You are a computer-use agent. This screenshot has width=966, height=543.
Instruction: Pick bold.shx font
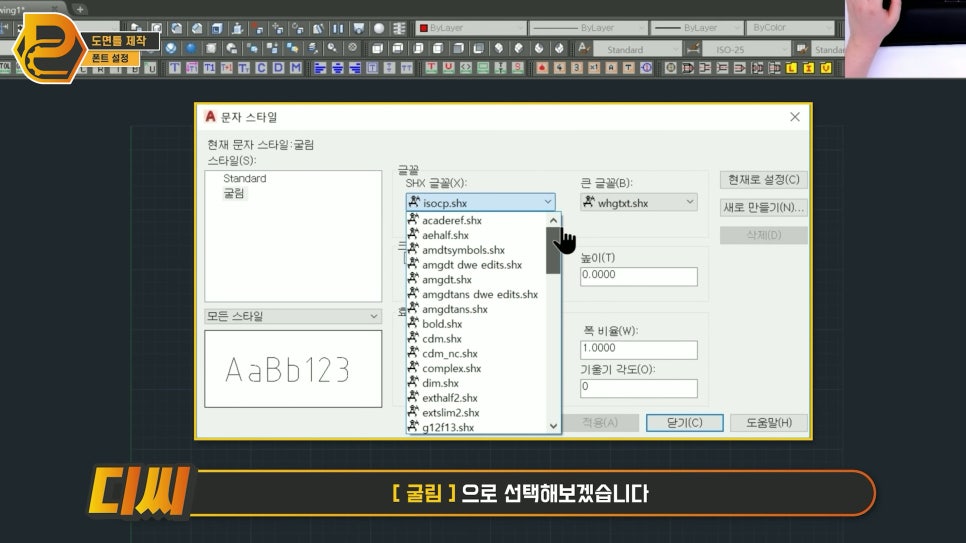click(x=476, y=324)
